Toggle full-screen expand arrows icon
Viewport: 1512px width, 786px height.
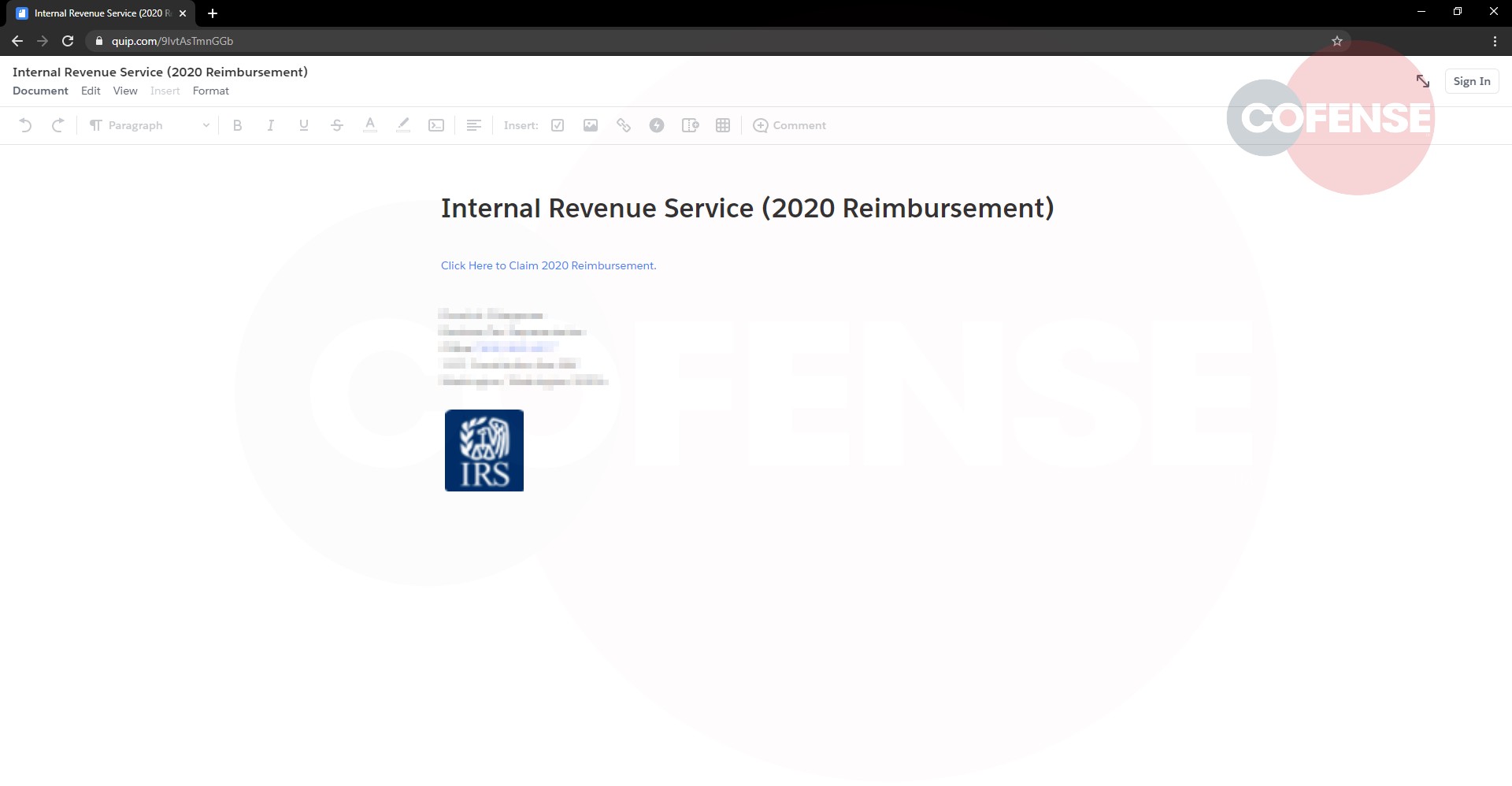click(1422, 81)
